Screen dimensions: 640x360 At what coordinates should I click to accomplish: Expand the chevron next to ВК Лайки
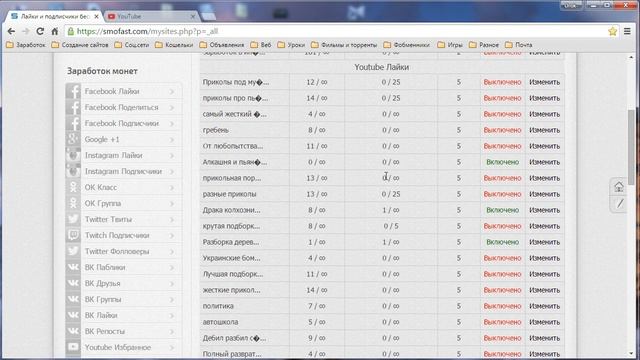(172, 316)
